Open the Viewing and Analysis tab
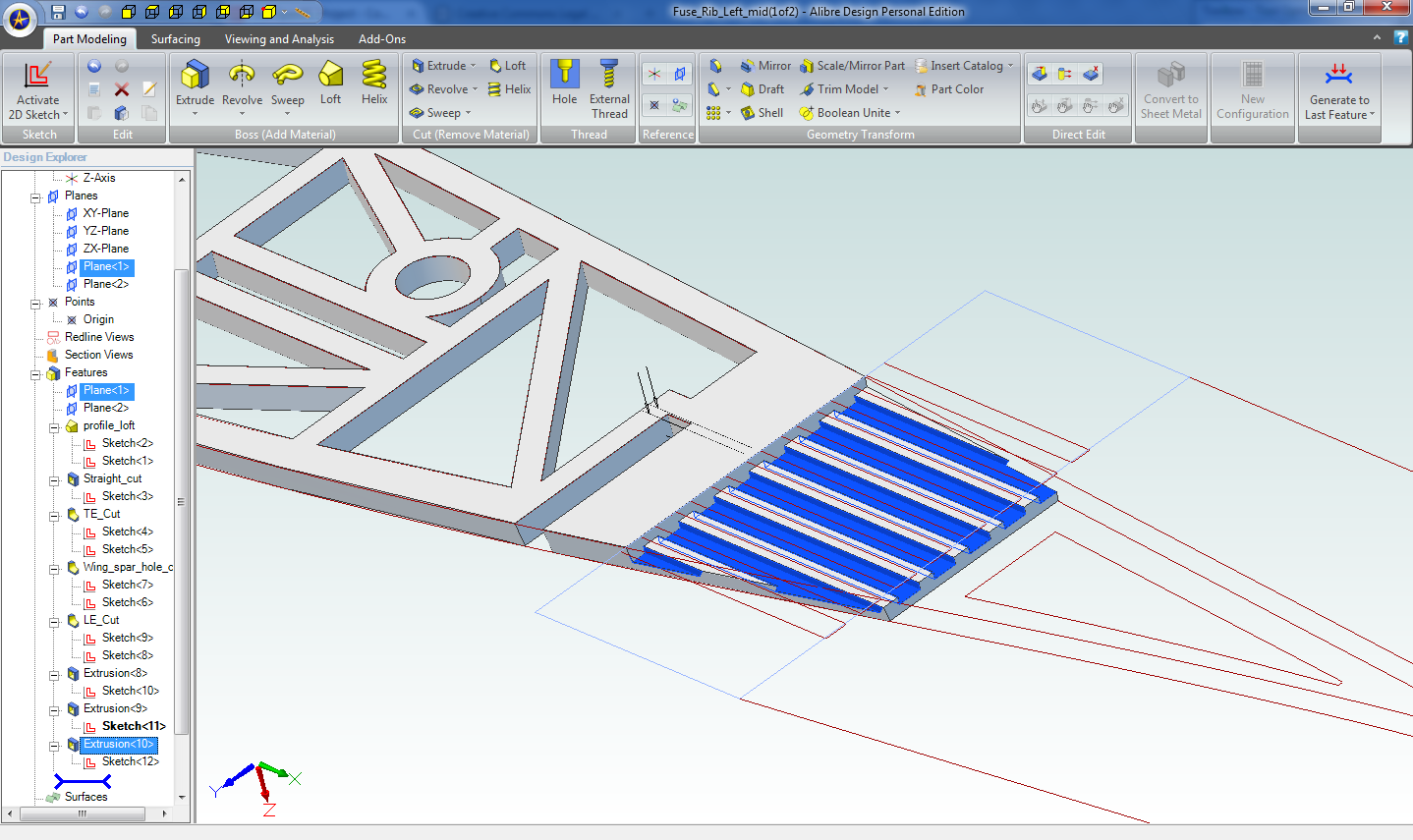 point(279,39)
